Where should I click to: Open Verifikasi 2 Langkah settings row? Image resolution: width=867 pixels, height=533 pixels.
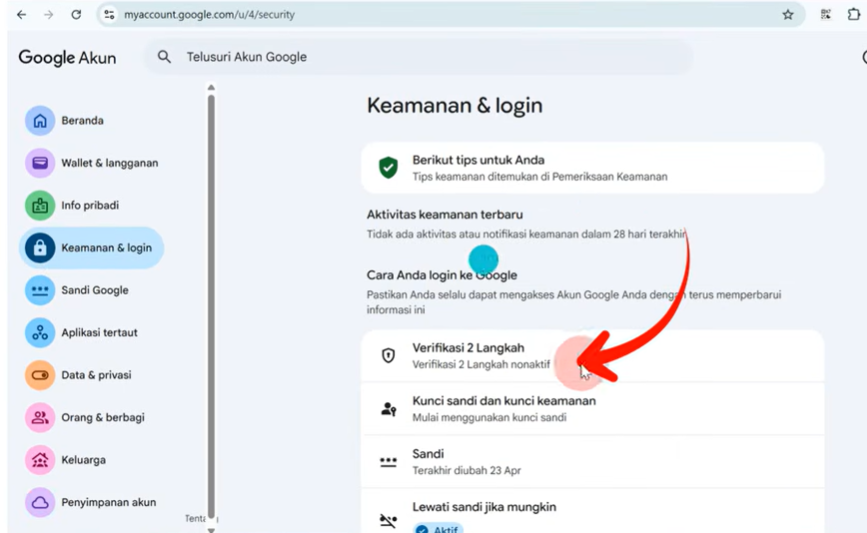tap(593, 356)
